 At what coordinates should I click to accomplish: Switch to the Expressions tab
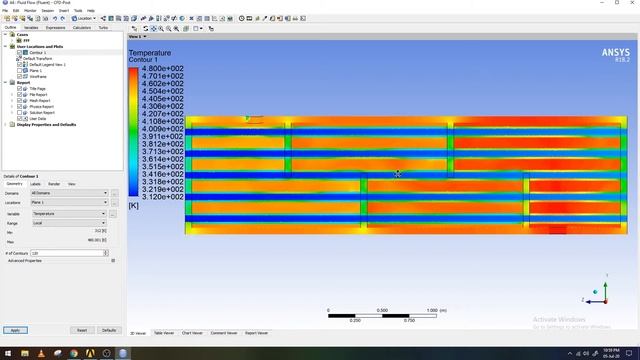point(56,28)
